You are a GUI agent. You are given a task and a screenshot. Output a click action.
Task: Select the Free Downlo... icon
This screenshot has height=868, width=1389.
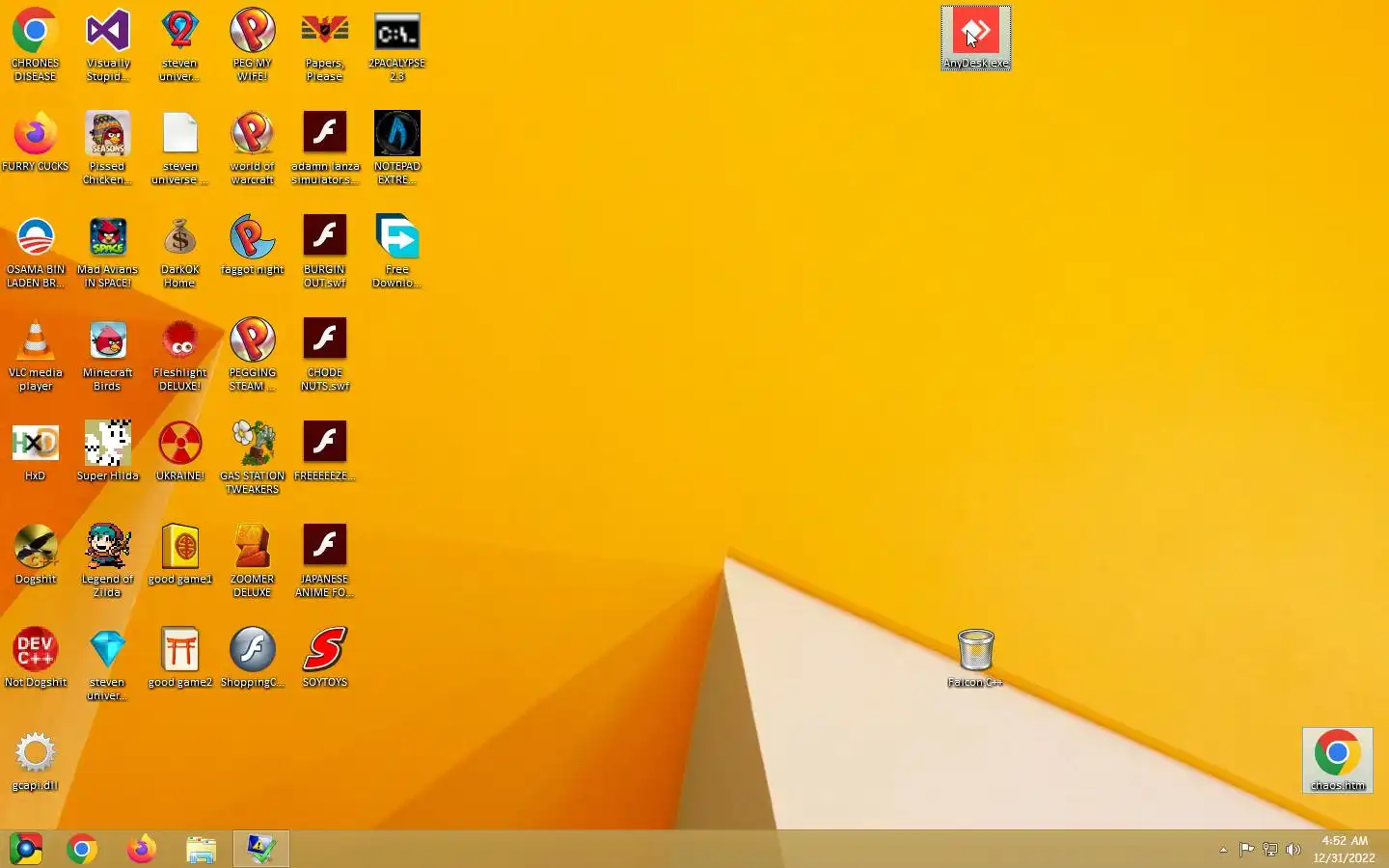coord(397,251)
